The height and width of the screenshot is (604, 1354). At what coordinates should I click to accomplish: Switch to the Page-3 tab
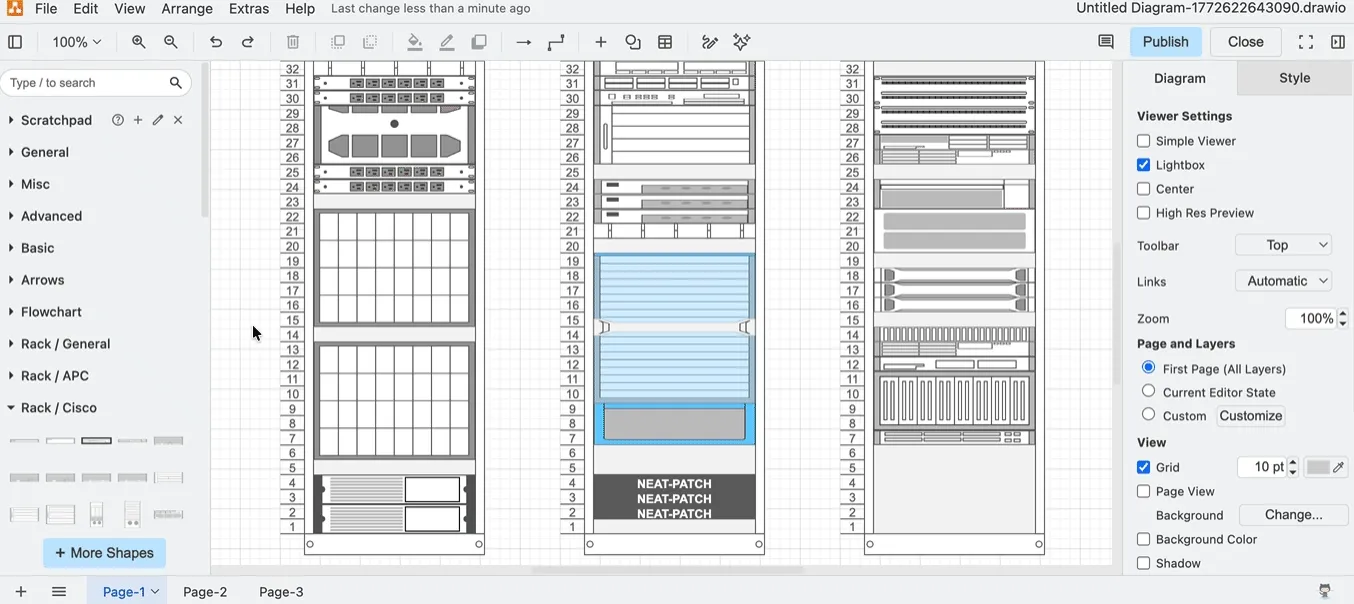click(x=281, y=592)
